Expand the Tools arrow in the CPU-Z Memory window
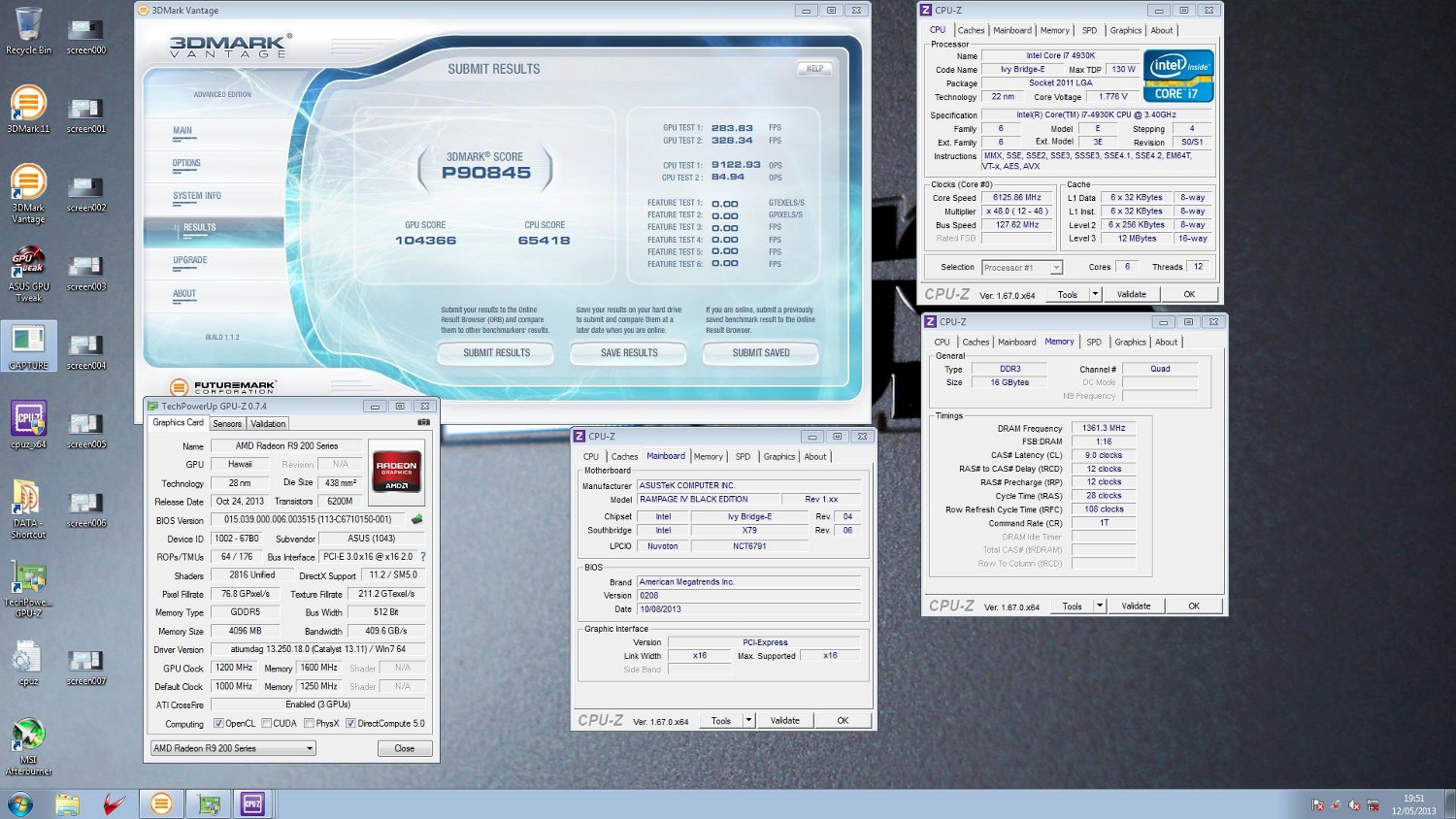The image size is (1456, 819). click(1100, 606)
